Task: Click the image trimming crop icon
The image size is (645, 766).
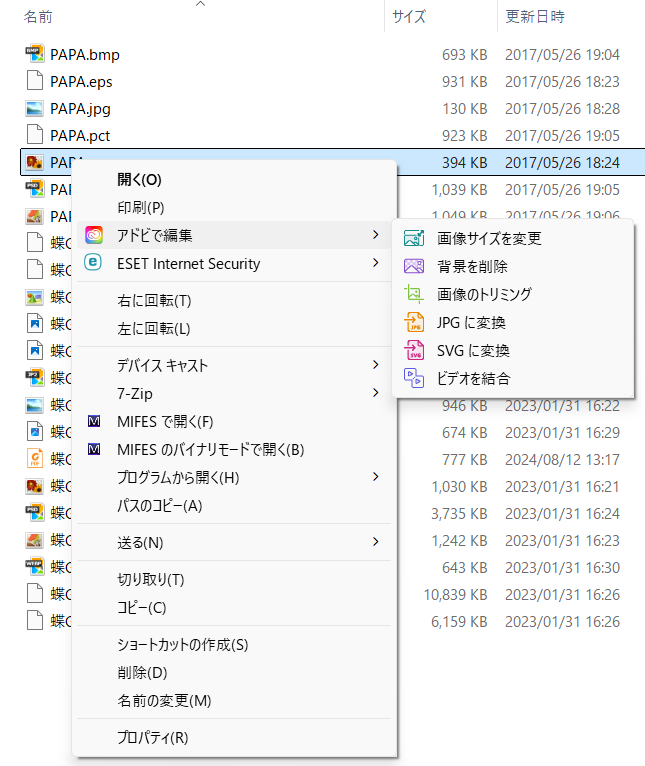Action: 414,294
